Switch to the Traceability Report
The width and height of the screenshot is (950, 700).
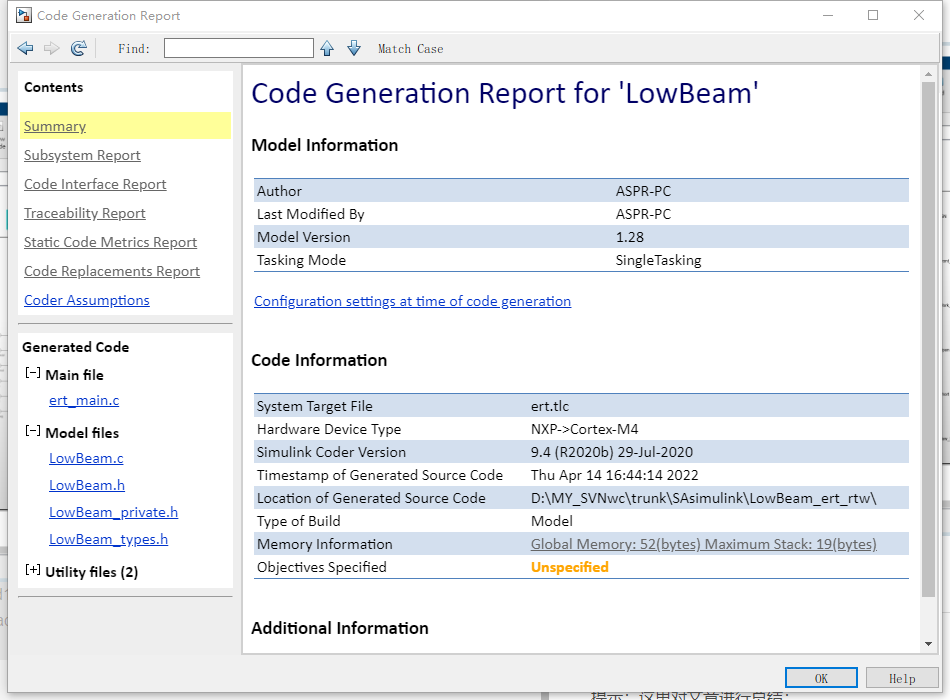pyautogui.click(x=85, y=213)
